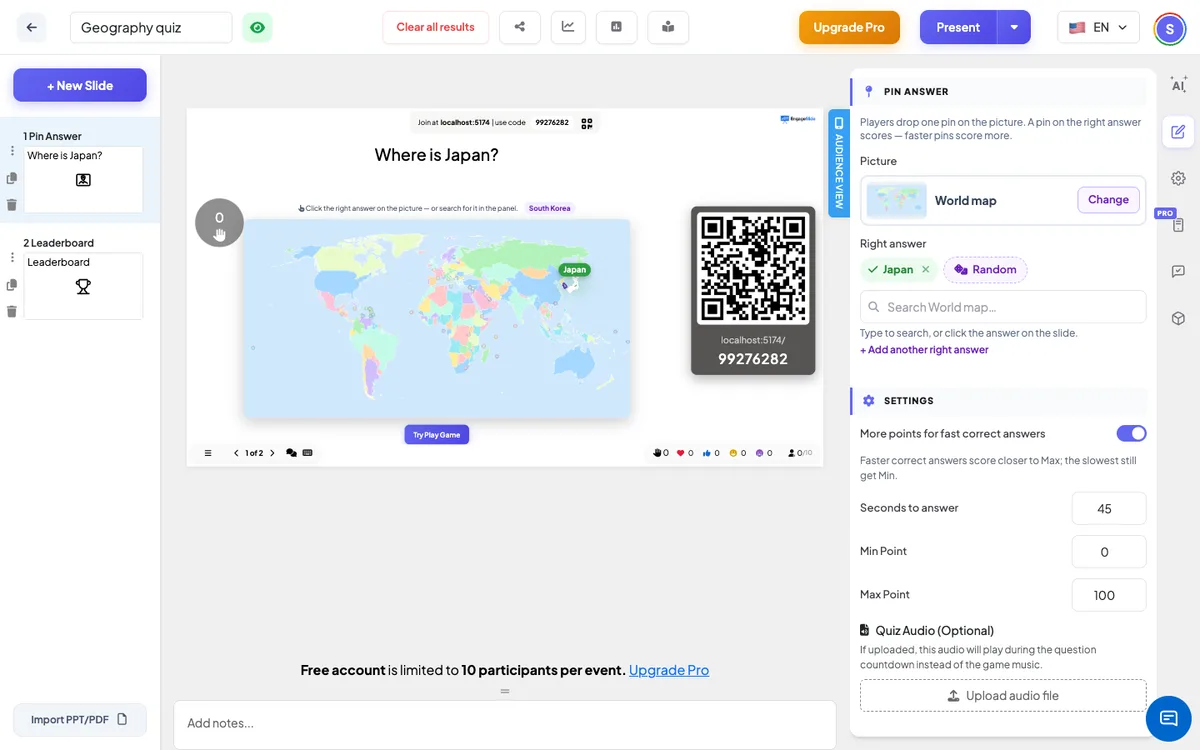Edit the Geography quiz title field
This screenshot has width=1200, height=750.
click(x=151, y=27)
